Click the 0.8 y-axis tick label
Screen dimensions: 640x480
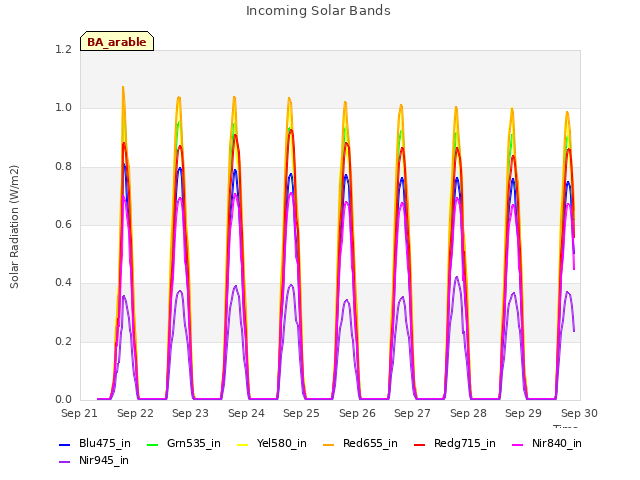point(63,166)
